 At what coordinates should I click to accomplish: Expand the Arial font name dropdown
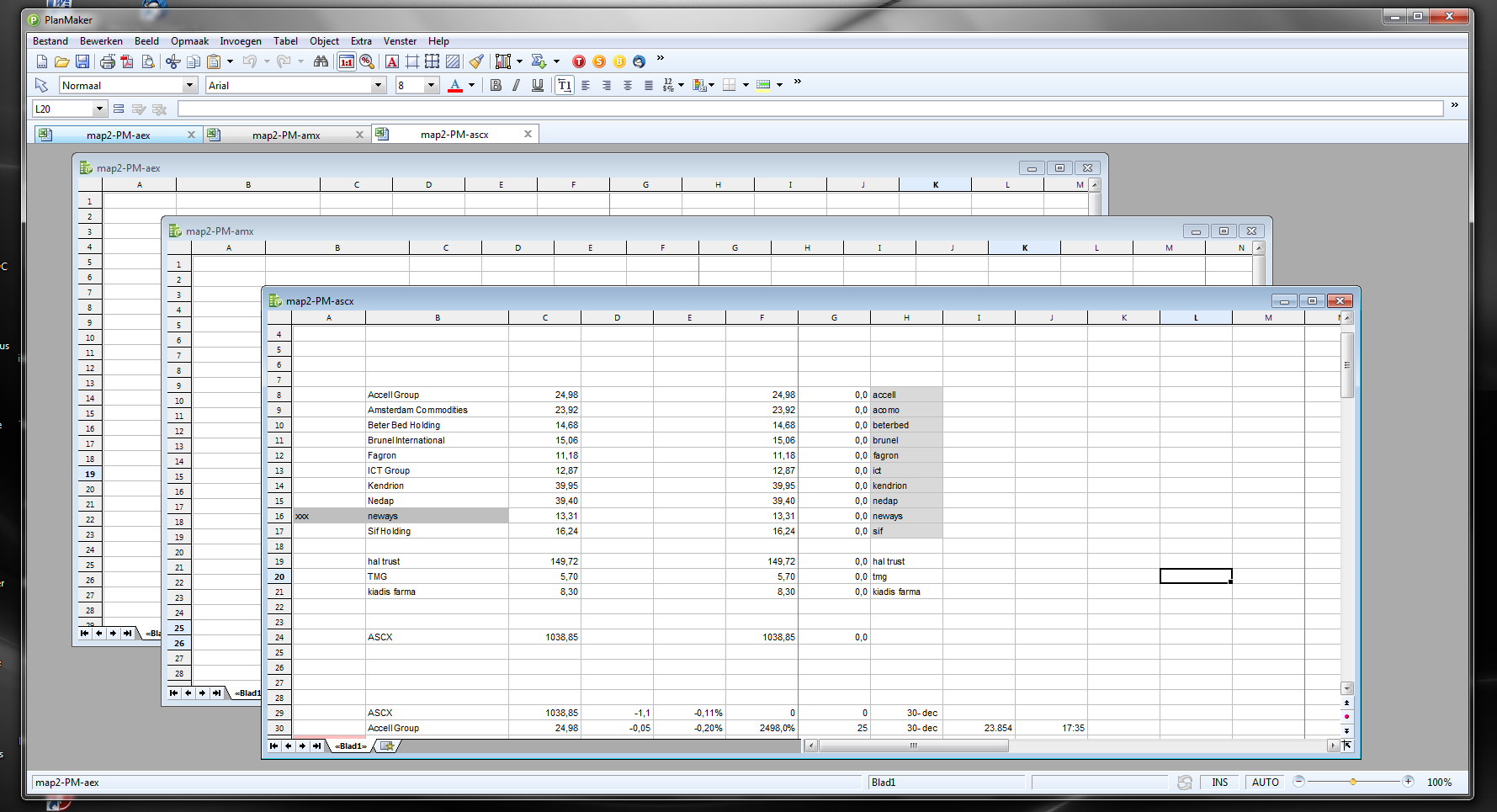tap(378, 85)
